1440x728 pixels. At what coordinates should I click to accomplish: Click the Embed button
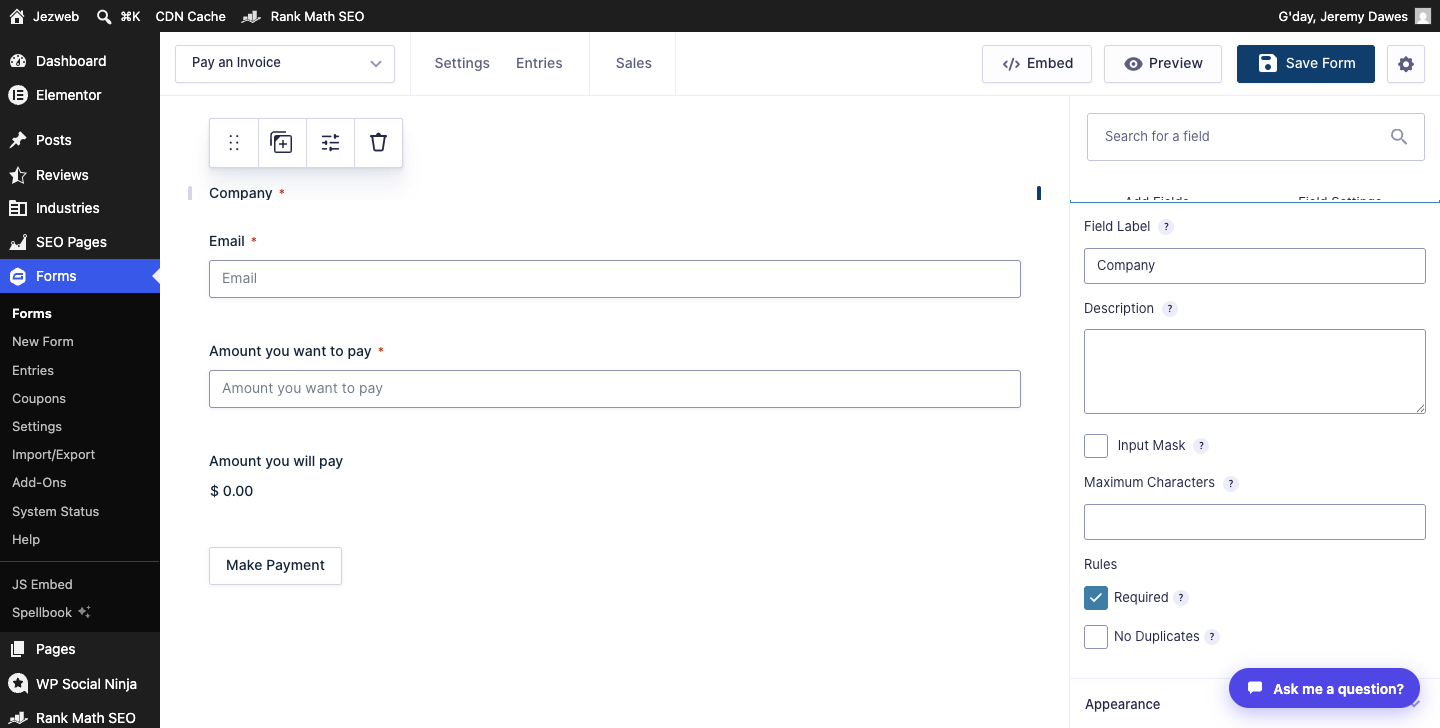(1038, 63)
